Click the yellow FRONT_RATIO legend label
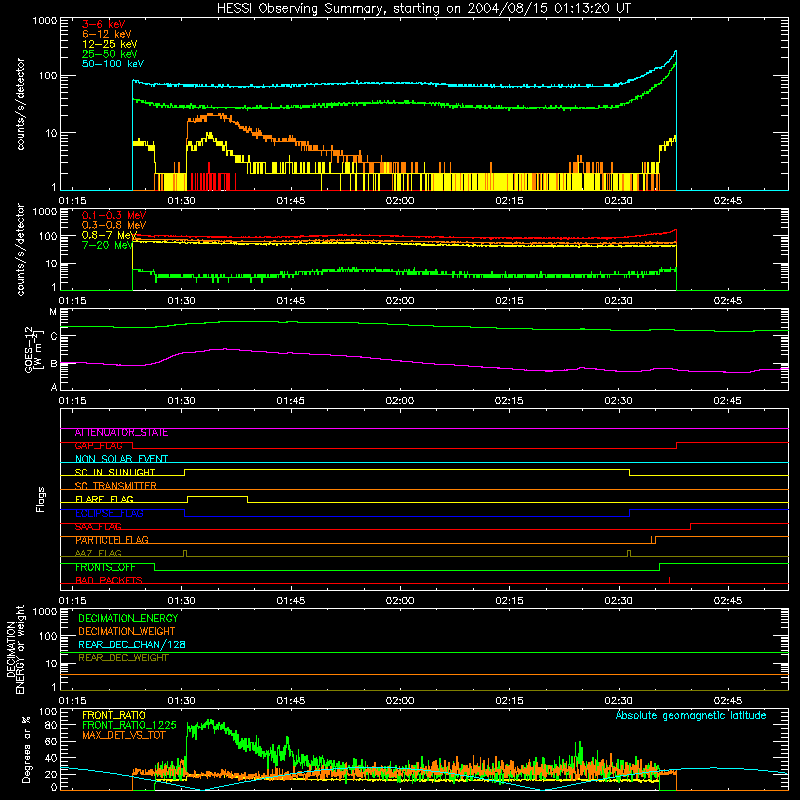Screen dimensions: 800x800 114,715
